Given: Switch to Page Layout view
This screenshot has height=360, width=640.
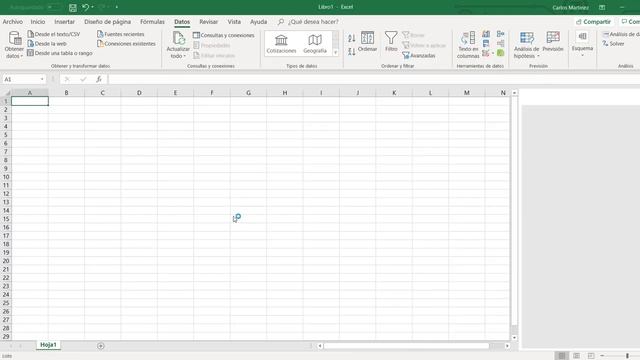Looking at the screenshot, I should (576, 356).
